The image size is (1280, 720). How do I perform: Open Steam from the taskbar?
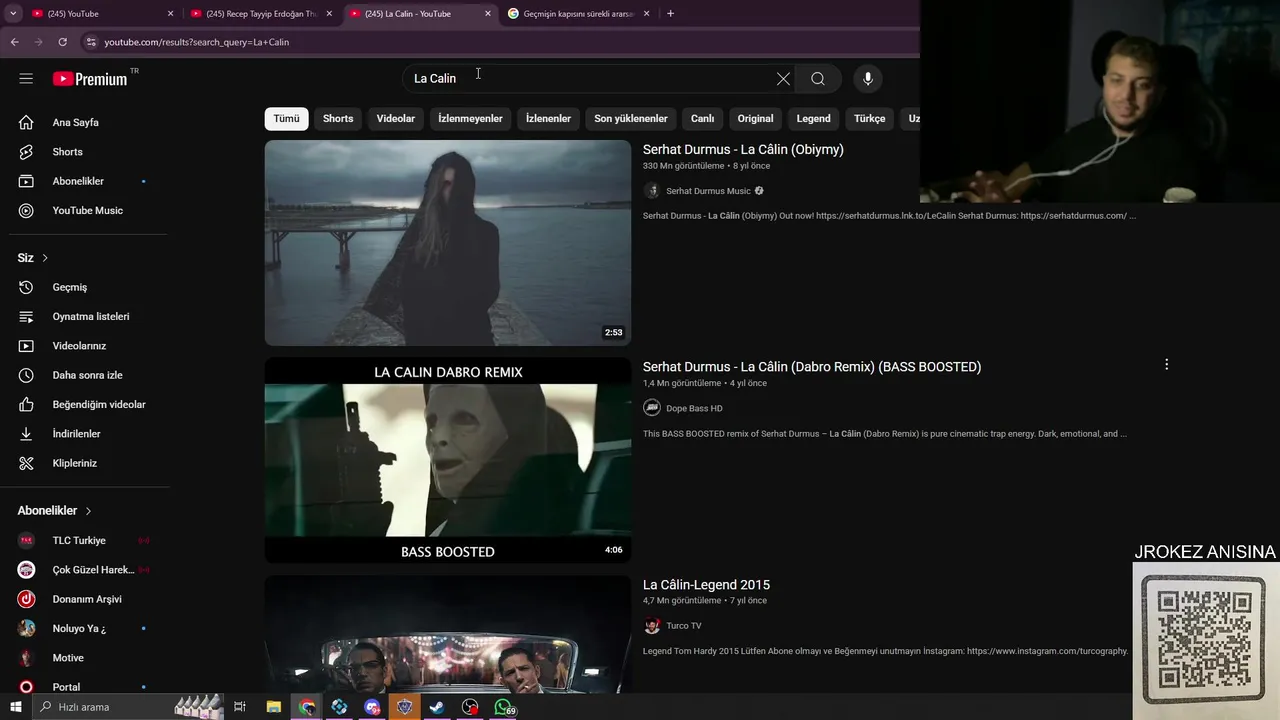(437, 707)
